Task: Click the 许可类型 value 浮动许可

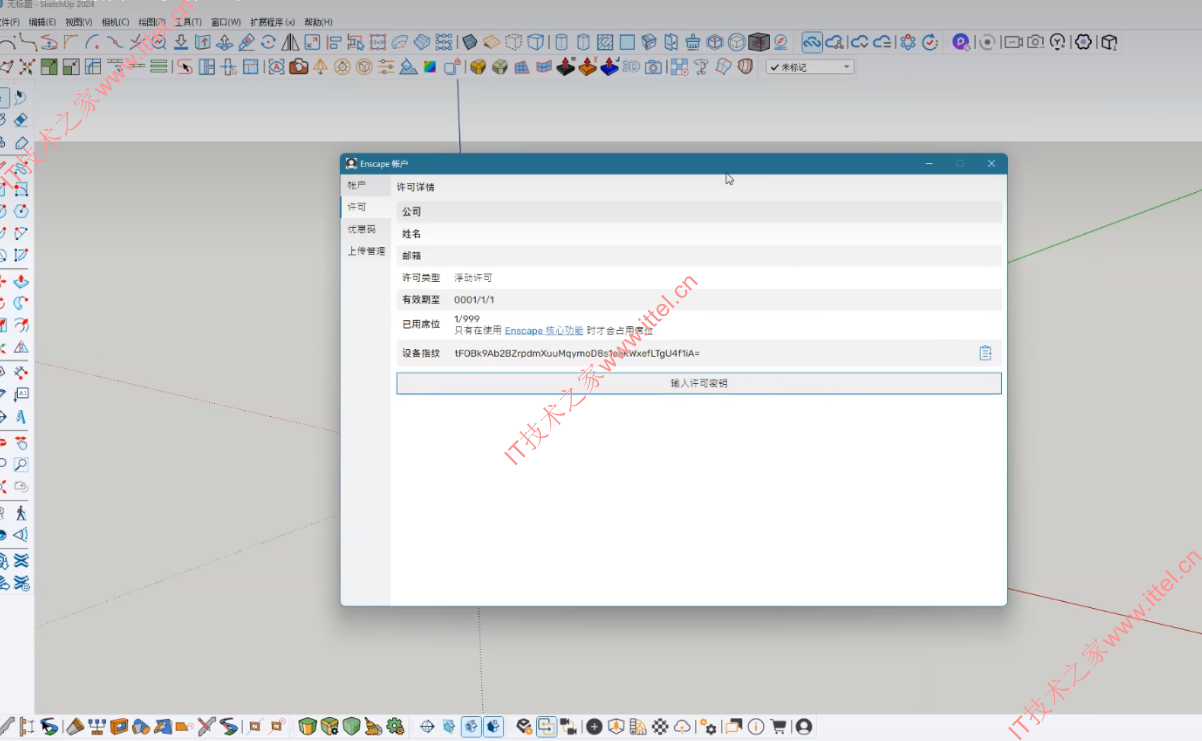Action: [473, 278]
